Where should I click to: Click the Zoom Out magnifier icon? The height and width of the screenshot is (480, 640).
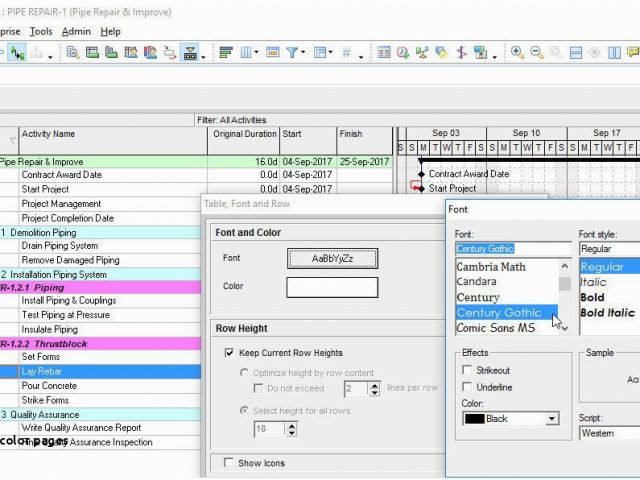[536, 53]
